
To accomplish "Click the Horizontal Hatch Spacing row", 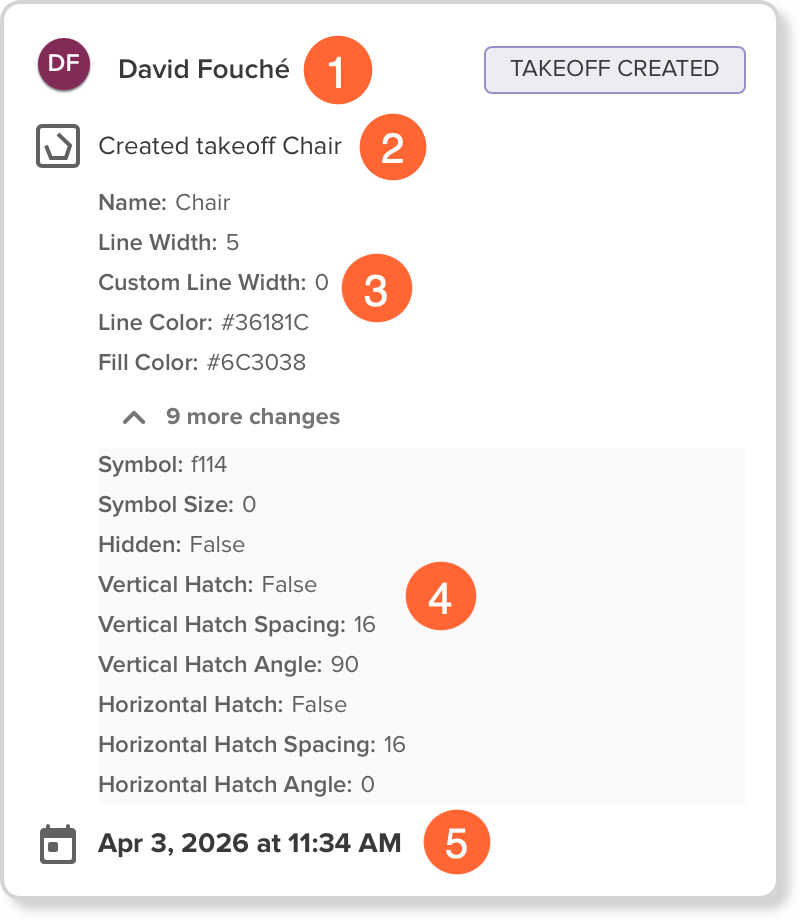I will click(252, 745).
